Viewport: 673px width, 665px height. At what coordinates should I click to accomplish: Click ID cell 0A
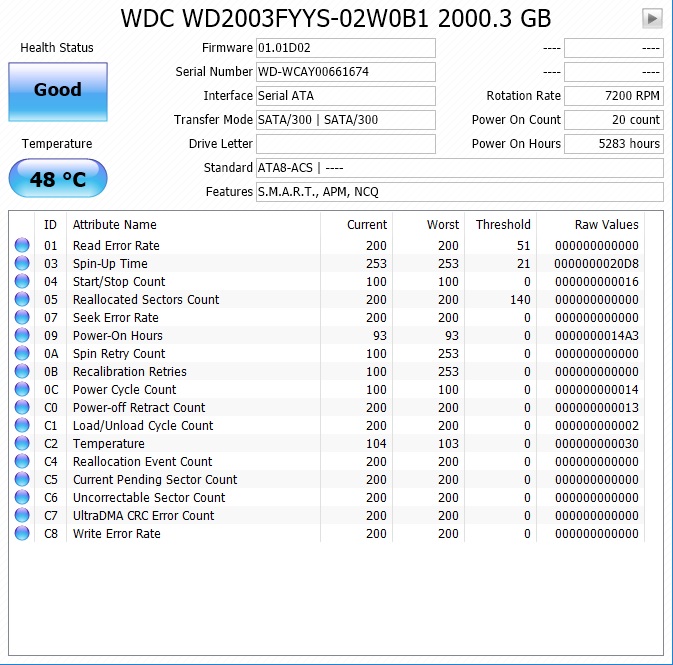(51, 354)
